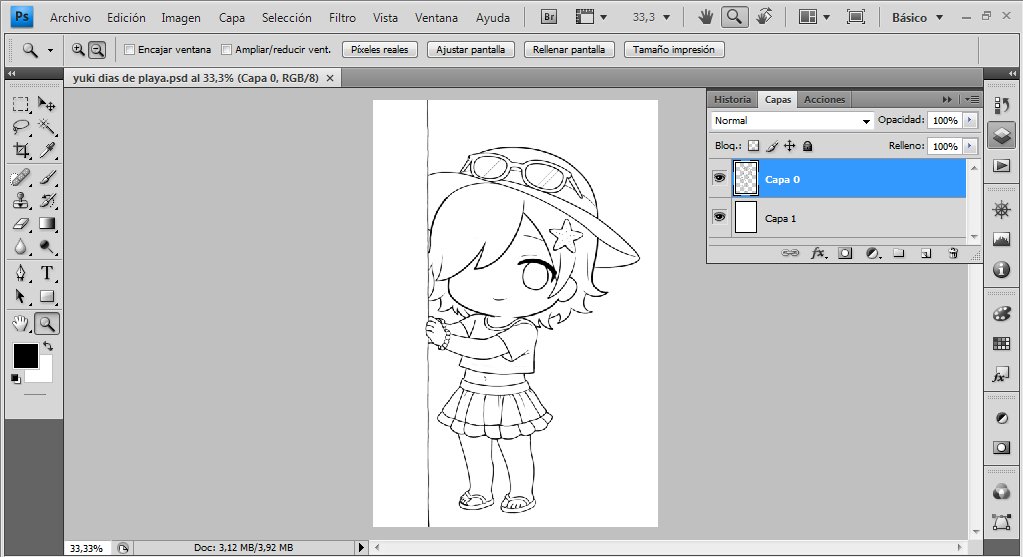
Task: Select the Eyedropper tool
Action: (46, 150)
